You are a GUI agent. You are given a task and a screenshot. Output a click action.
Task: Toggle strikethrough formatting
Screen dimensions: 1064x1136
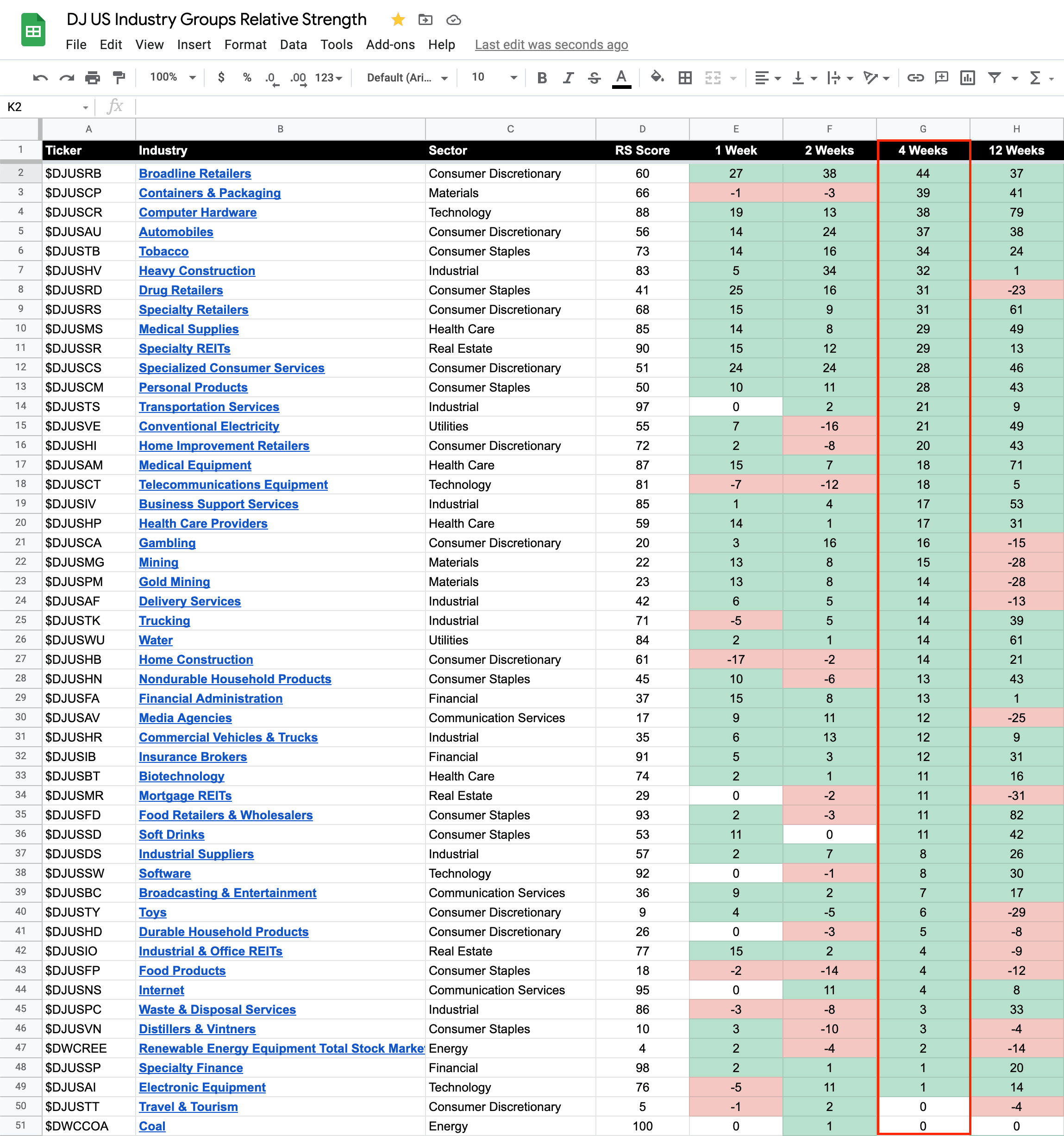pos(595,78)
